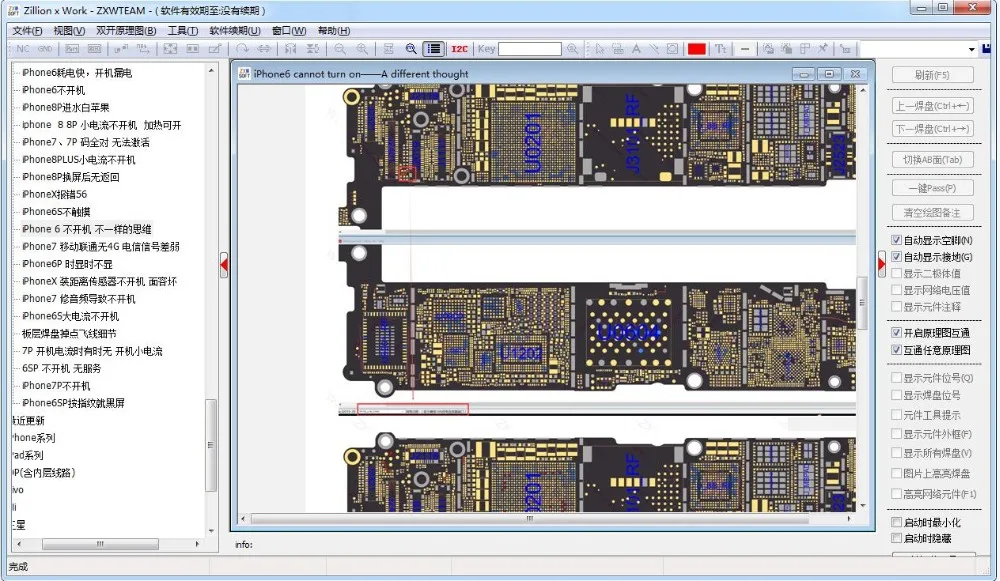The width and height of the screenshot is (1000, 581).
Task: Click the 上一焊盘(Ctrl+←) button
Action: pos(932,106)
